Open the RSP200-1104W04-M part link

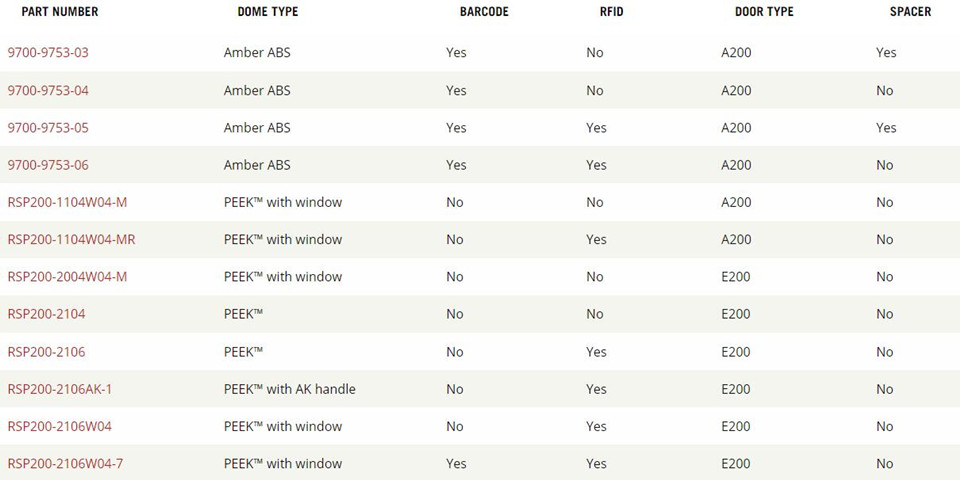(x=67, y=203)
